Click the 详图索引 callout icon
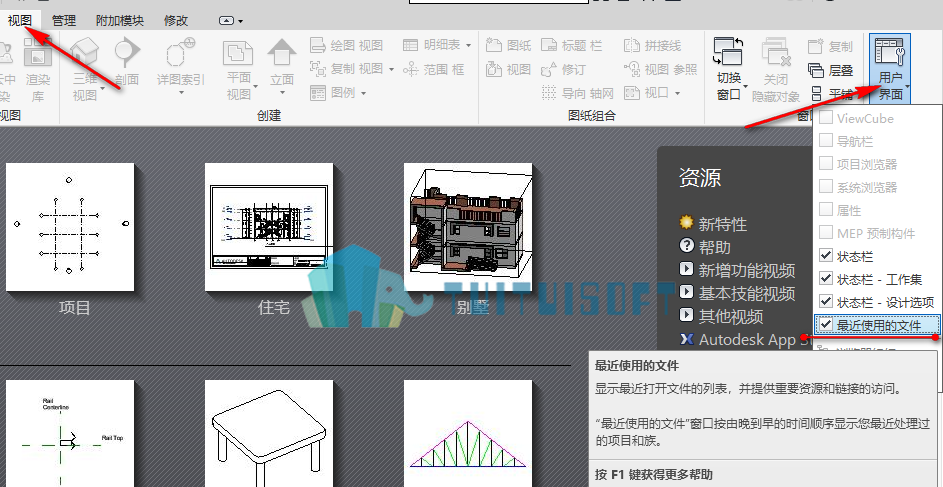This screenshot has height=487, width=943. pos(181,52)
